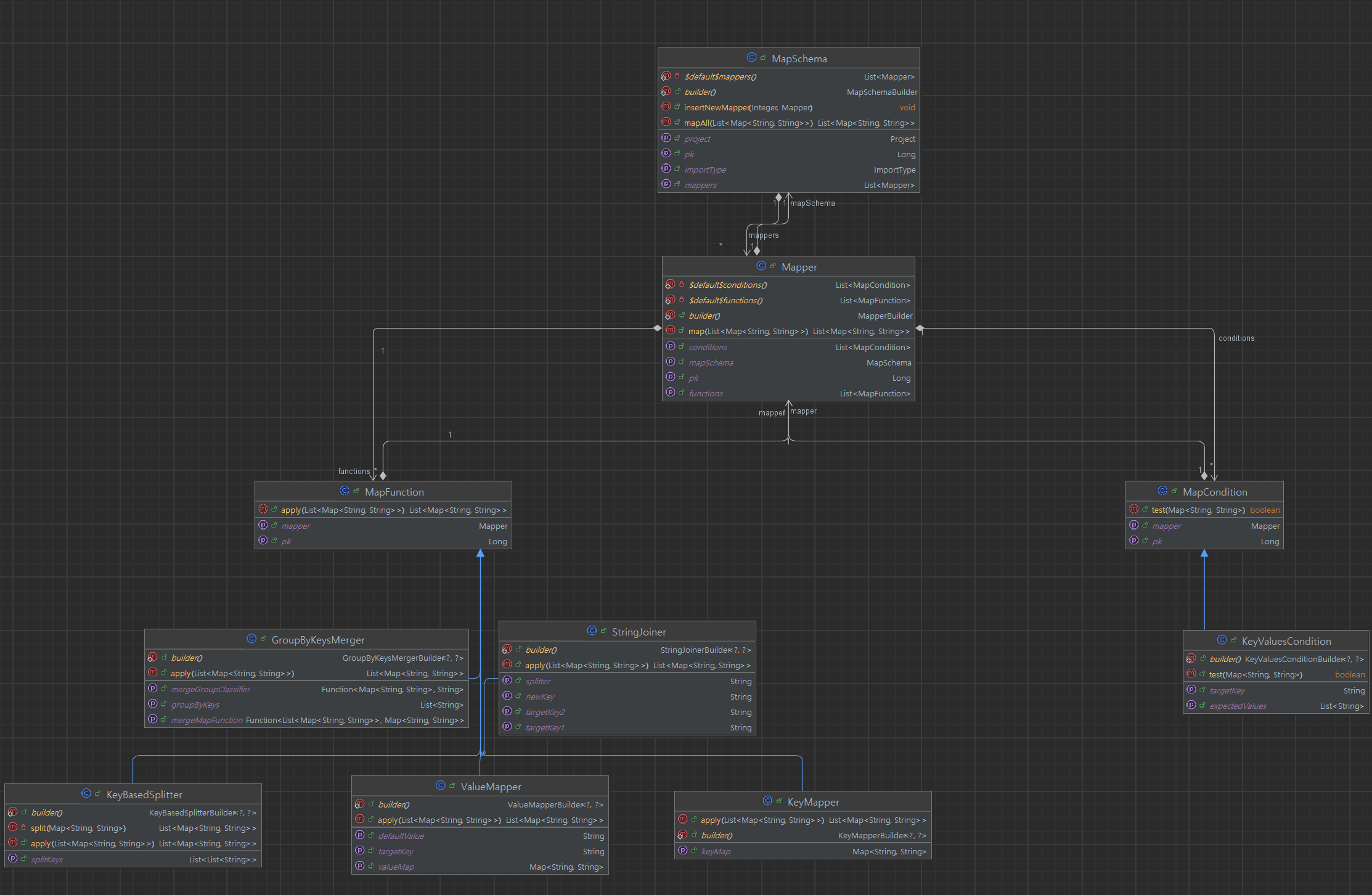Viewport: 1372px width, 895px height.
Task: Select the MapCondition class title
Action: [x=1215, y=492]
